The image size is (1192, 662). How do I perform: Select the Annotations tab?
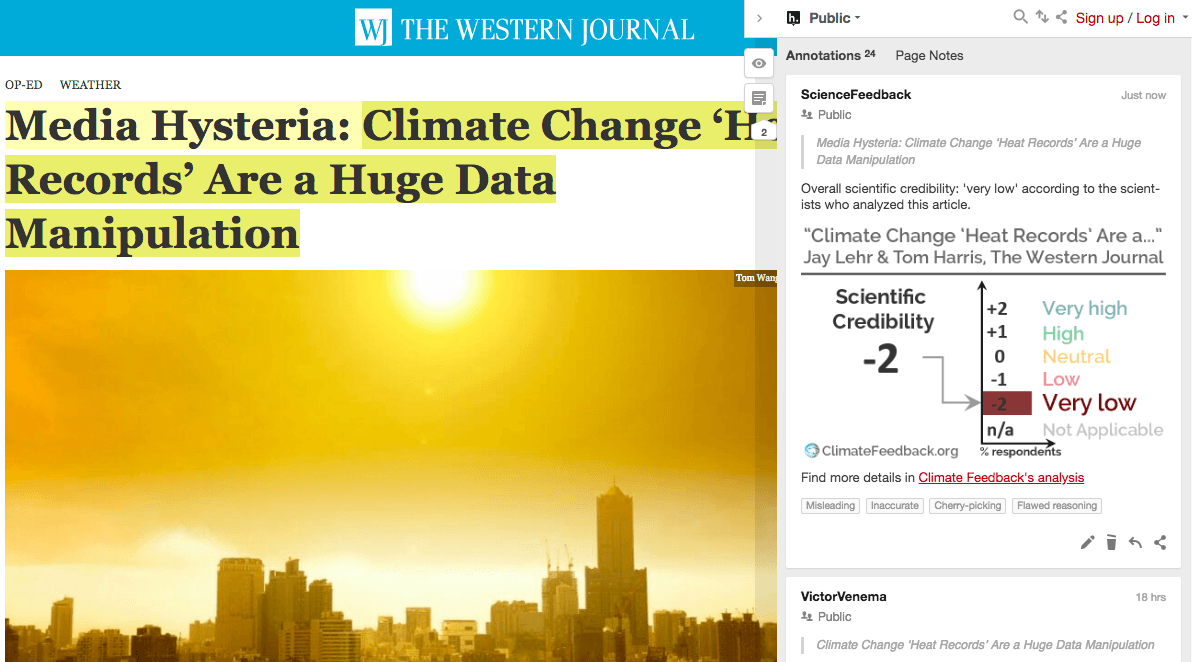830,55
